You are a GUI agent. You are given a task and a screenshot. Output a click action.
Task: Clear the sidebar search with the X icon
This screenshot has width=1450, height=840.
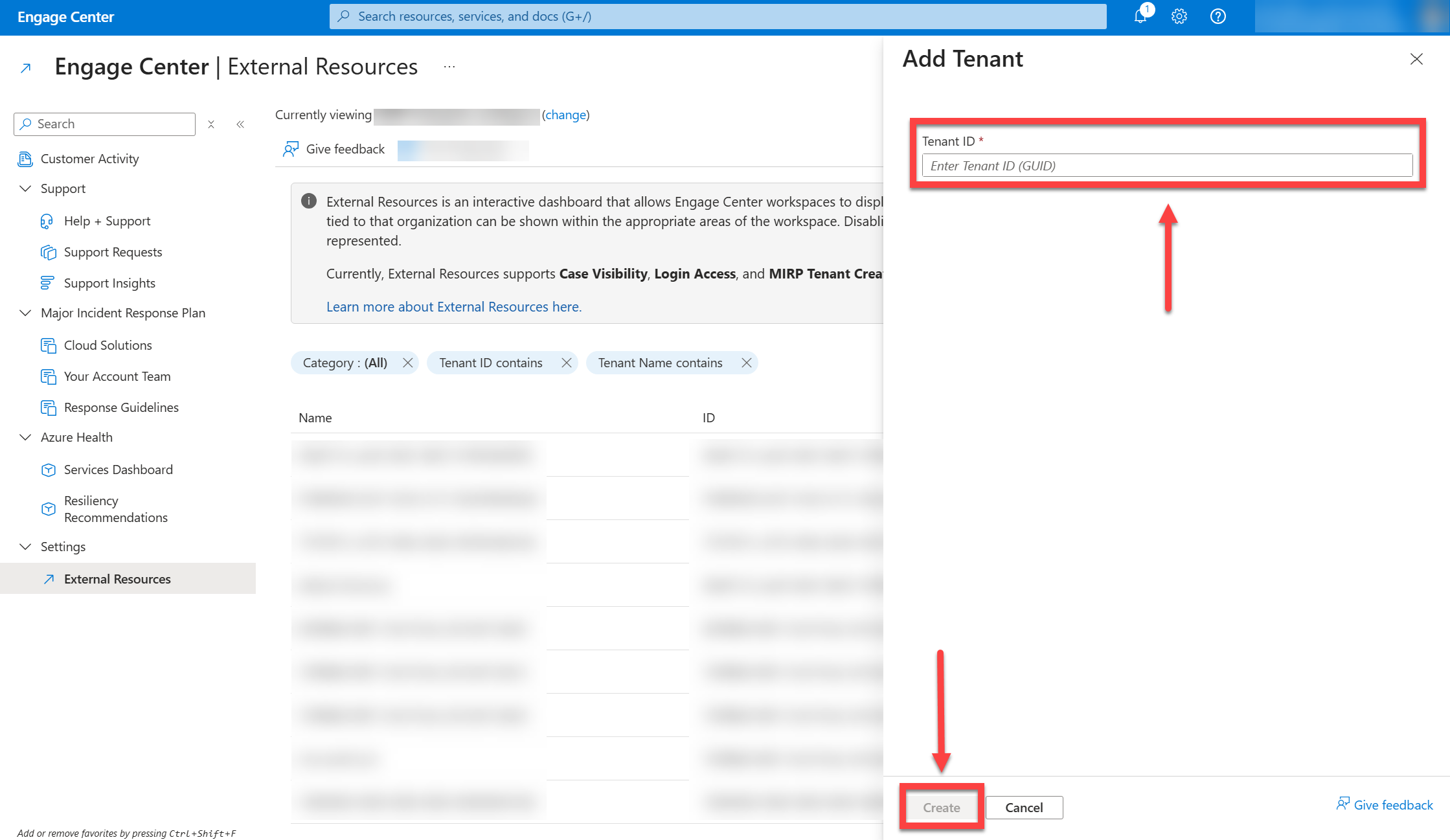coord(211,124)
